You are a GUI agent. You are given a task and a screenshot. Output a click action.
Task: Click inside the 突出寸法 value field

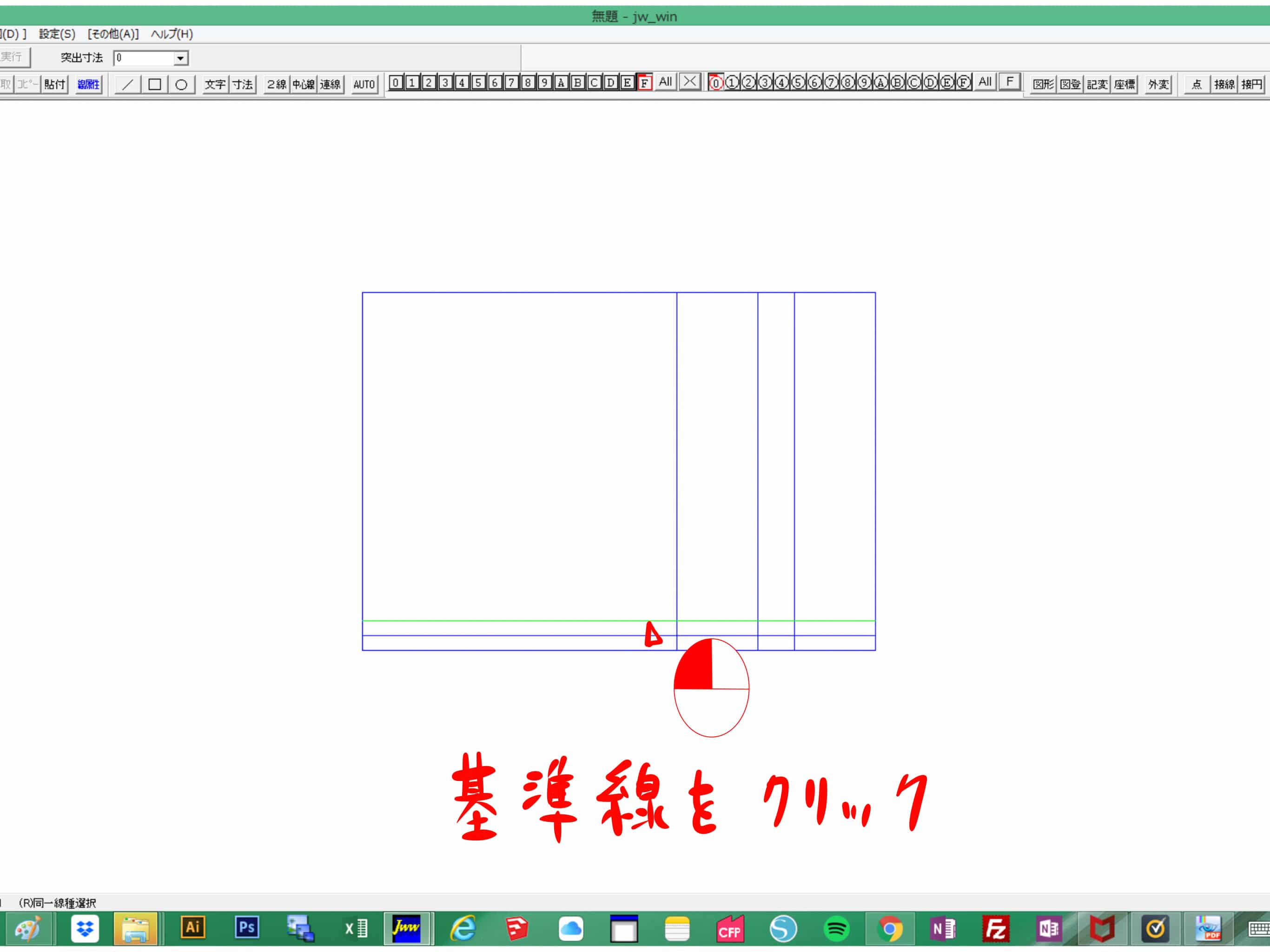[x=144, y=58]
